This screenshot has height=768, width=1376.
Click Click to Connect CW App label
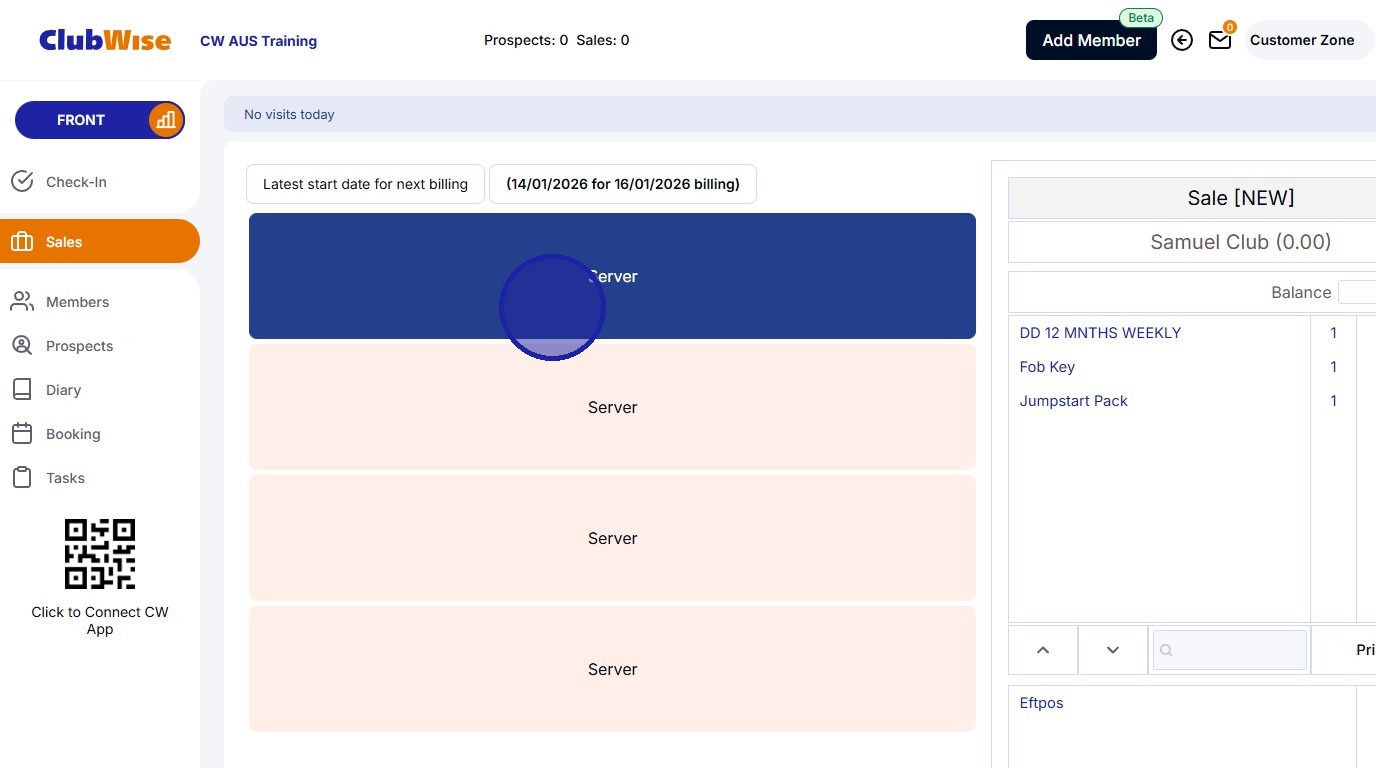point(100,620)
